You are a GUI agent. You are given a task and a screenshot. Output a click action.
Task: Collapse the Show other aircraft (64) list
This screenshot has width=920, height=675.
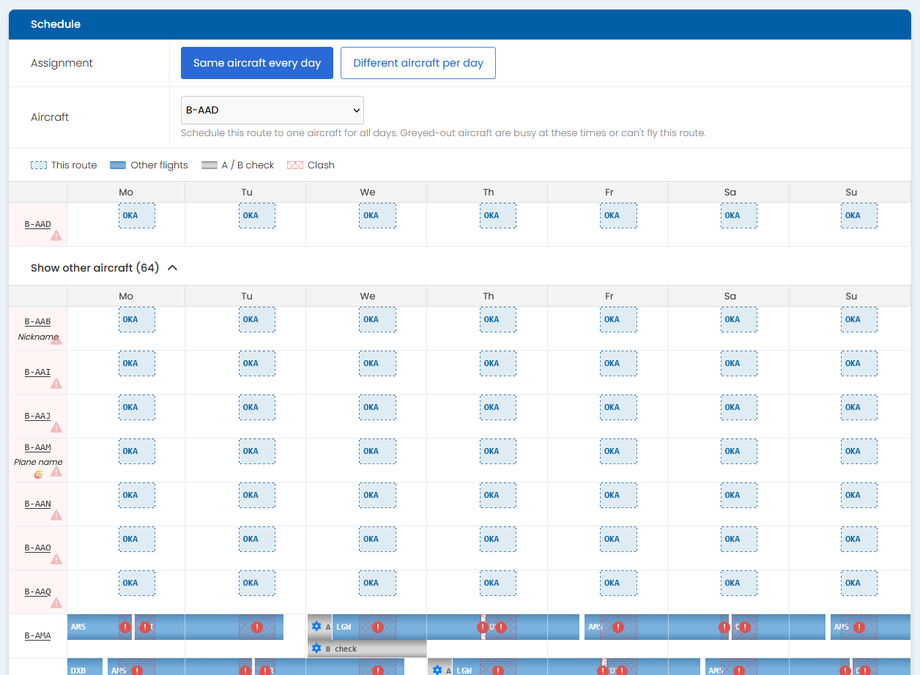click(x=104, y=268)
